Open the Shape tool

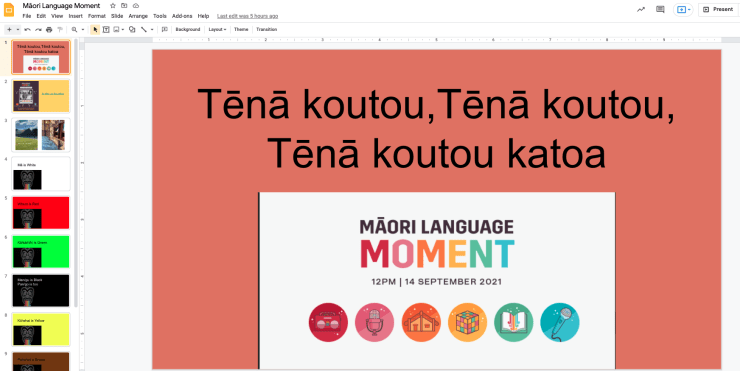132,29
